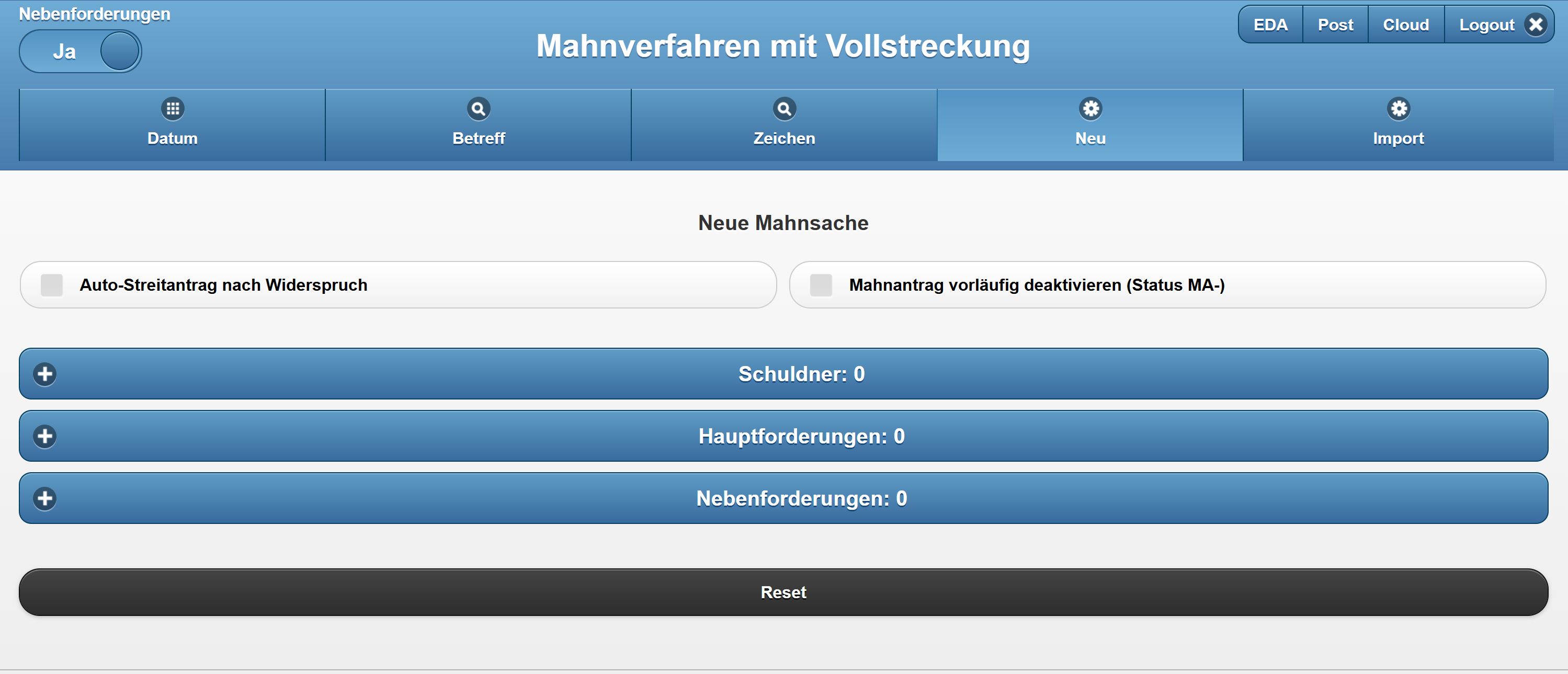Expand the Schuldner: 0 section
Screen dimensions: 1568x674
click(x=801, y=374)
